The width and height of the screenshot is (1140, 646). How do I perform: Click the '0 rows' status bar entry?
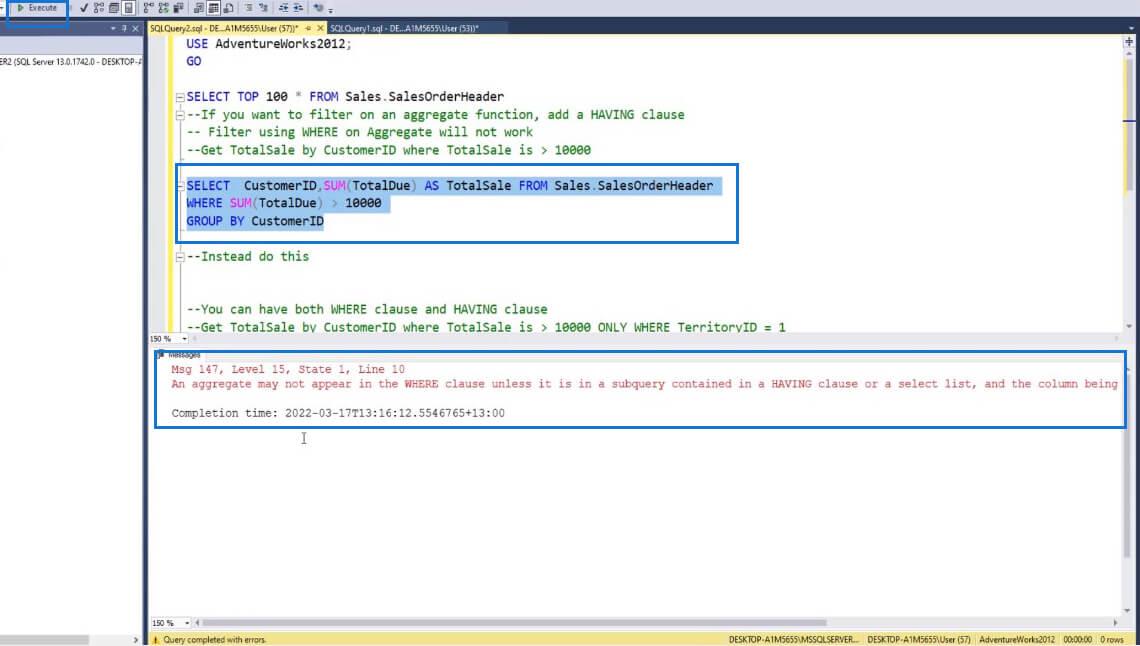point(1112,639)
